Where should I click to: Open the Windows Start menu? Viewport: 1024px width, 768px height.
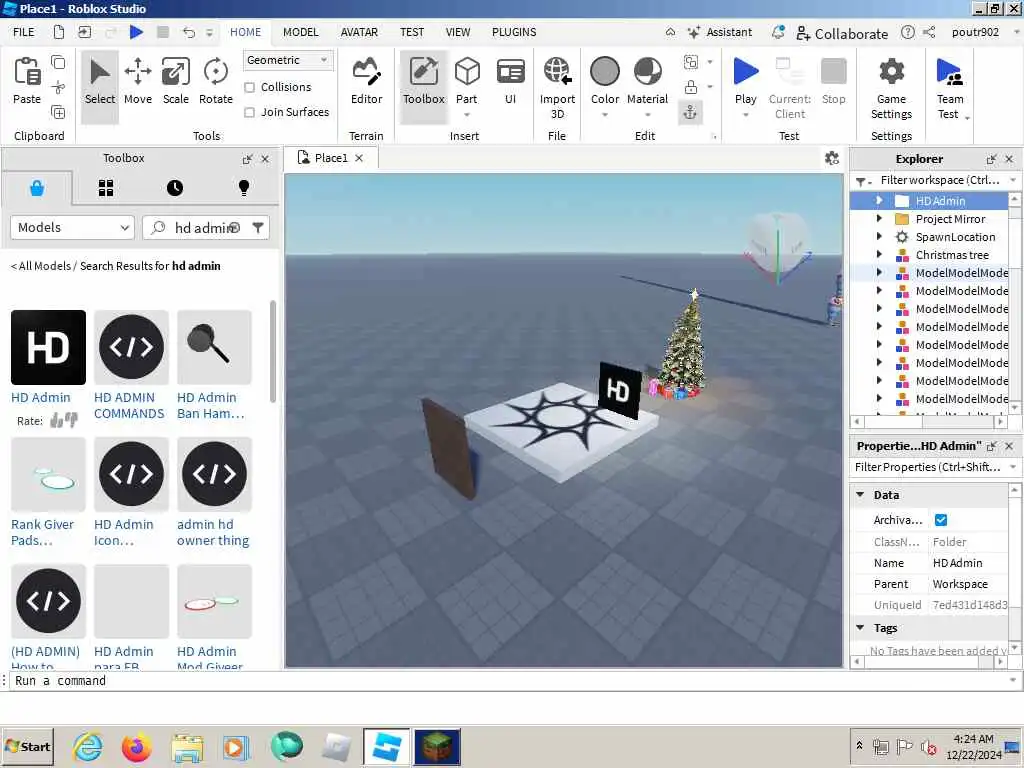click(x=28, y=747)
